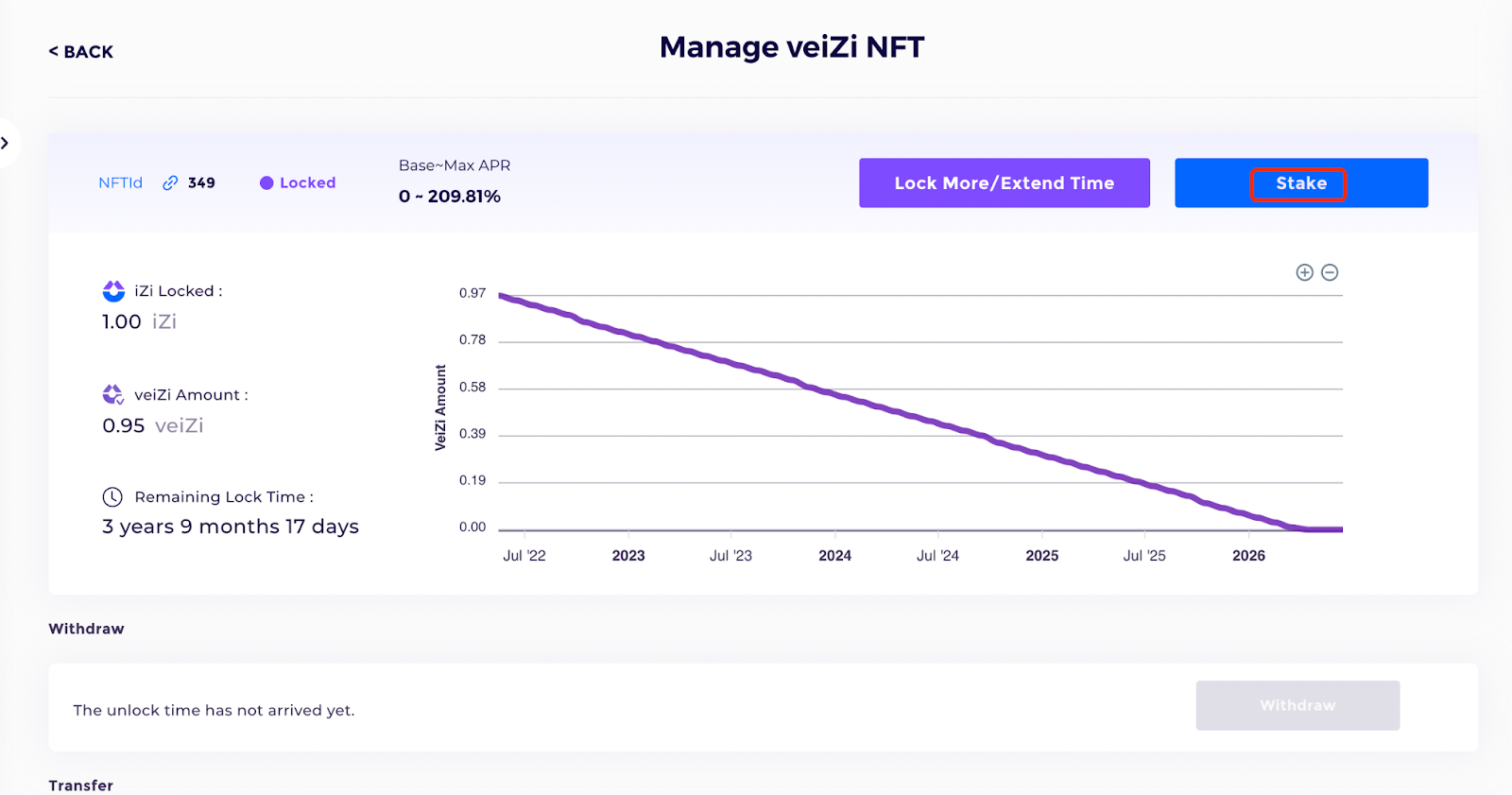The image size is (1512, 795).
Task: Click the Jul '23 axis label
Action: click(x=730, y=556)
